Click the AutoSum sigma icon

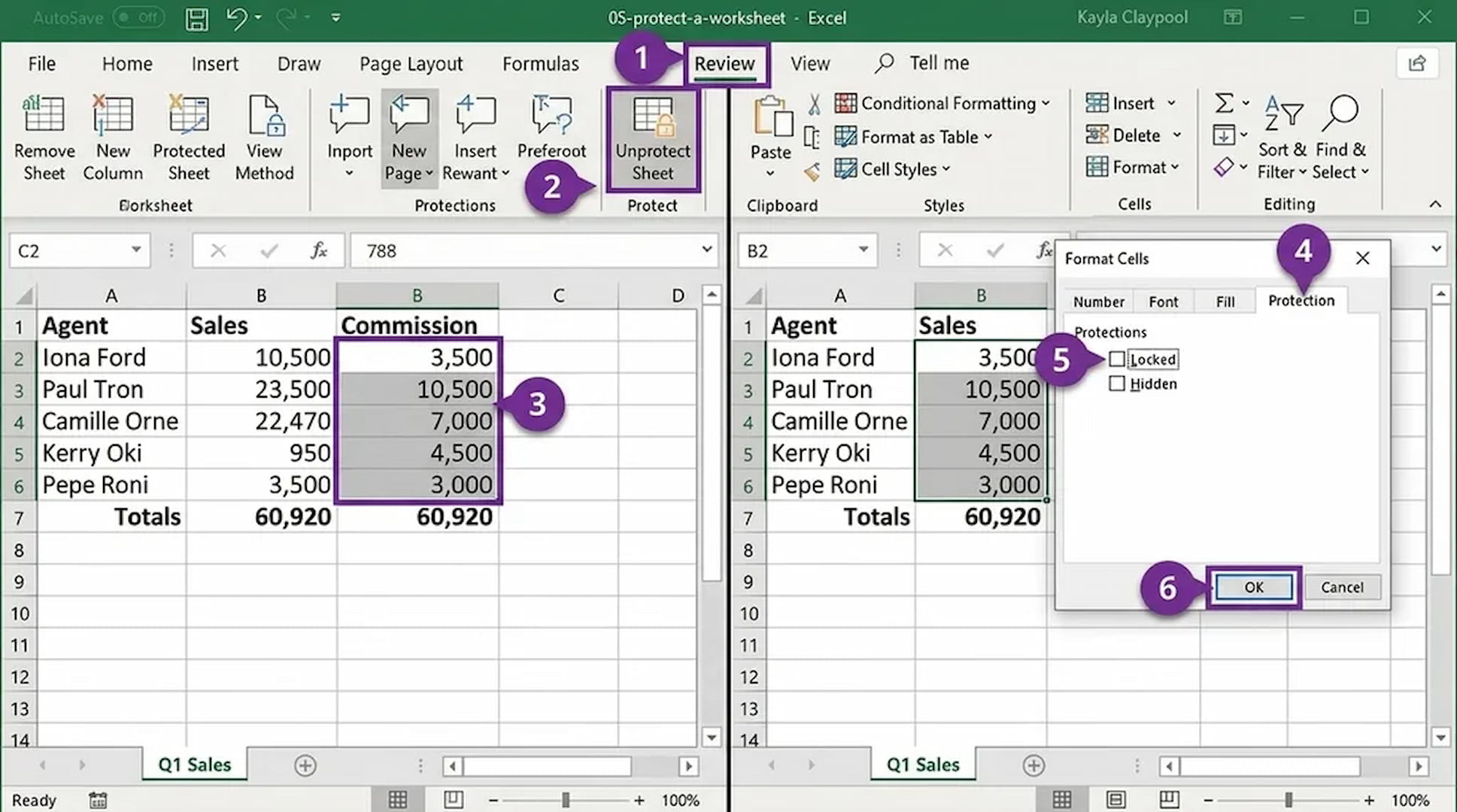(x=1224, y=102)
